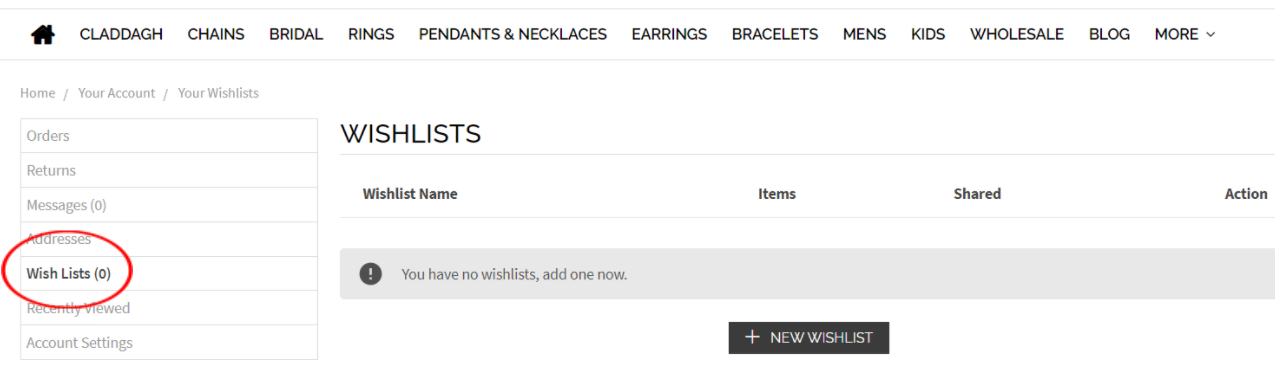Open Orders in account sidebar
Viewport: 1275px width, 383px height.
pos(169,136)
